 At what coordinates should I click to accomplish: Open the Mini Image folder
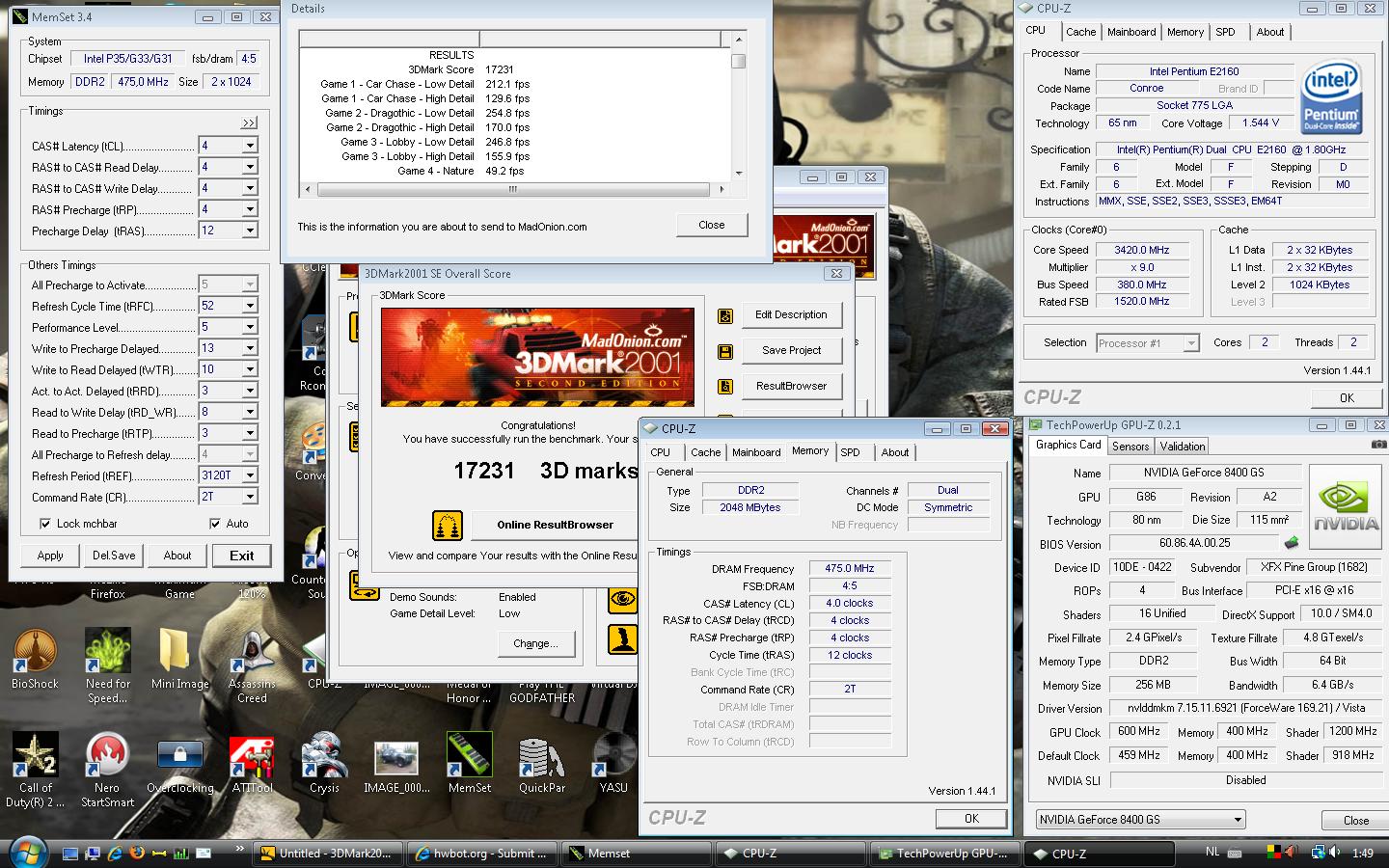pyautogui.click(x=179, y=659)
